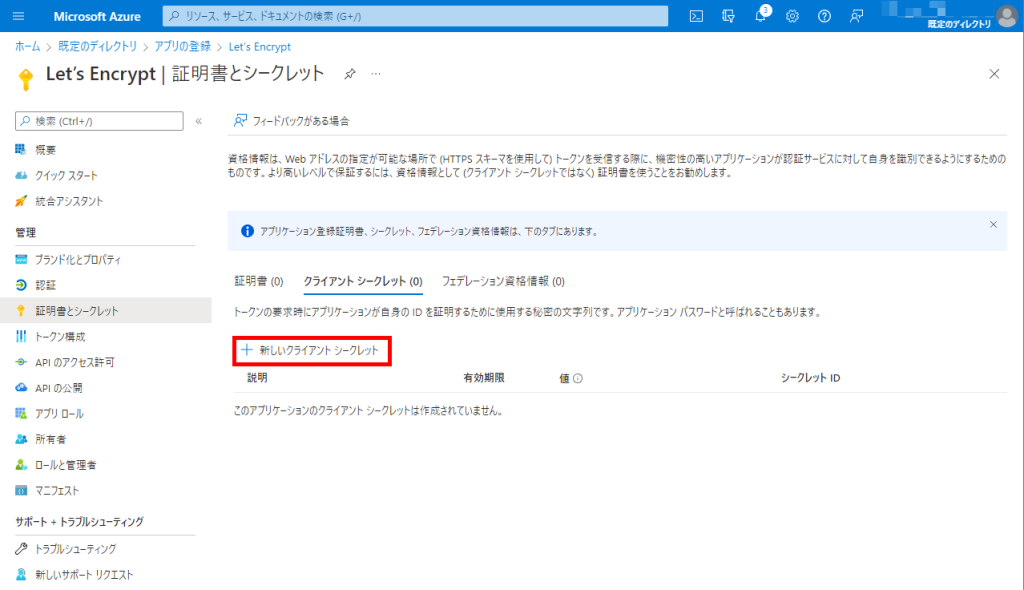The width and height of the screenshot is (1024, 590).
Task: Select the クライアント シークレット (0) tab
Action: pyautogui.click(x=363, y=282)
